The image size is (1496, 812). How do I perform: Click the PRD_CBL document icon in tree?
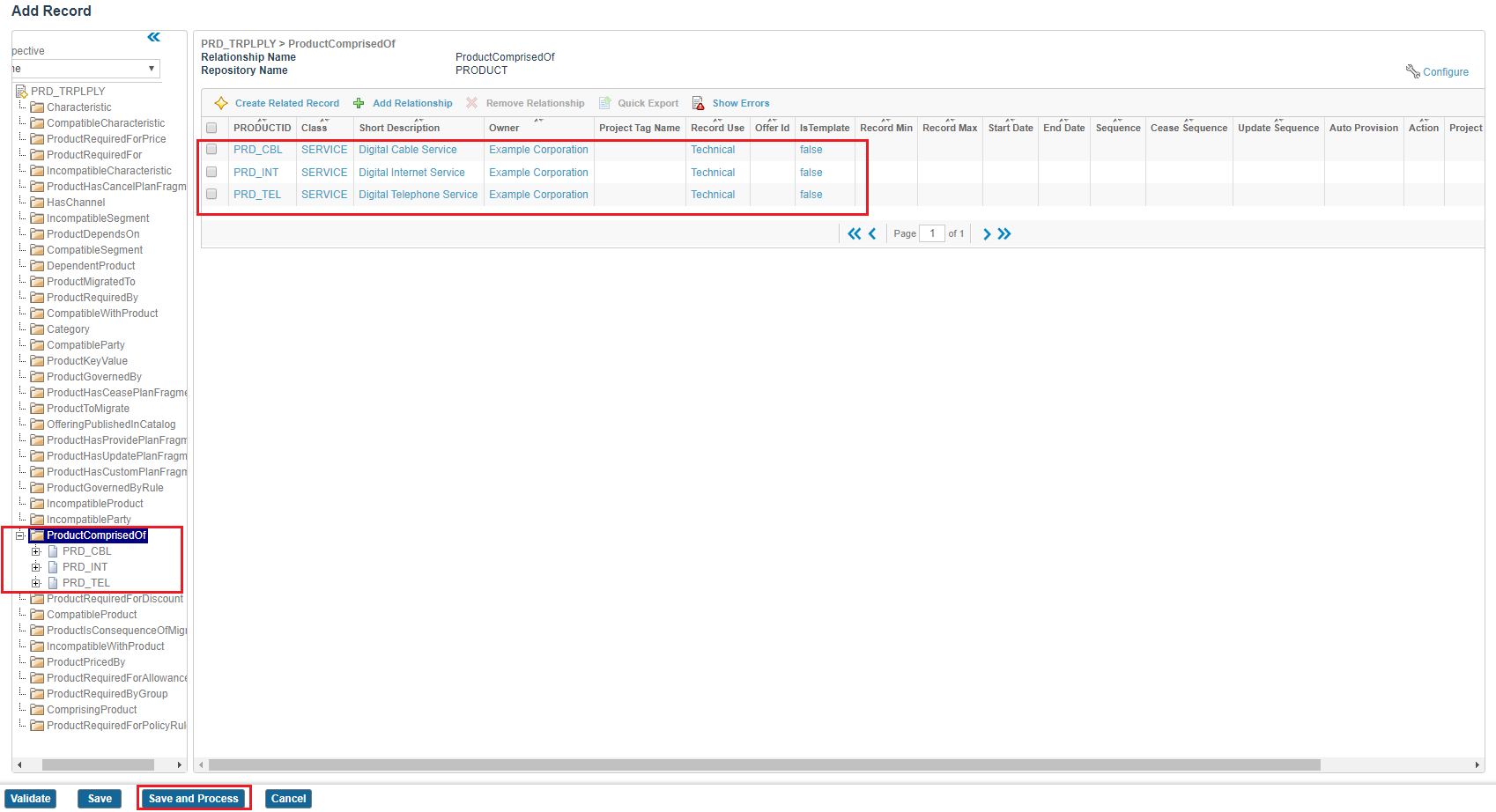coord(53,551)
